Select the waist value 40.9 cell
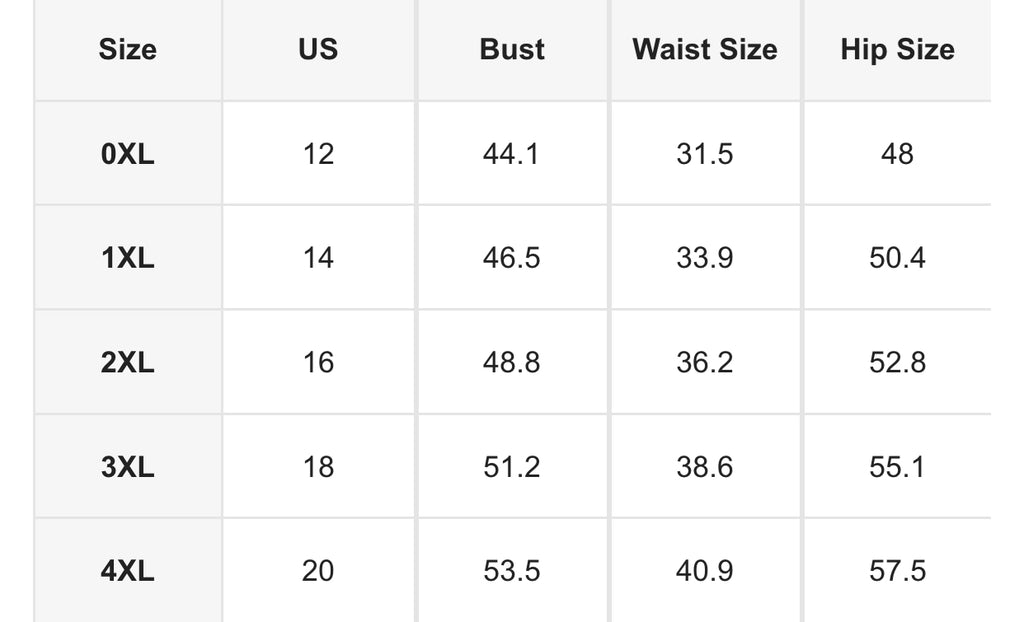Screen dimensions: 1024x622 [705, 570]
